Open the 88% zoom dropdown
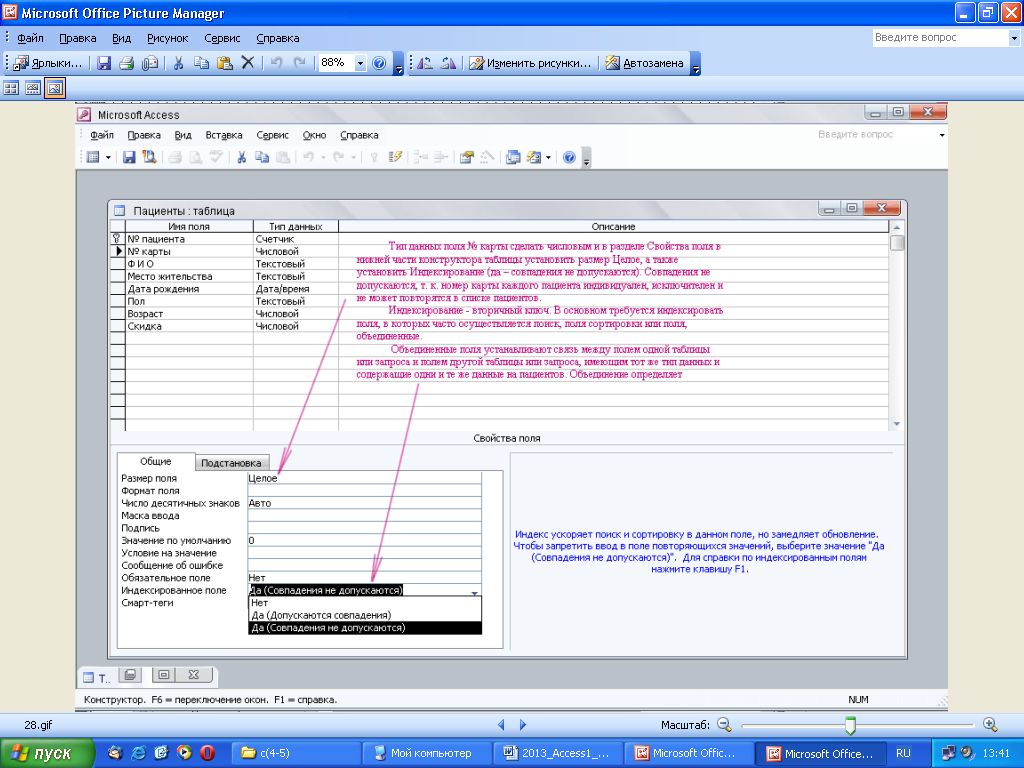 pyautogui.click(x=360, y=63)
